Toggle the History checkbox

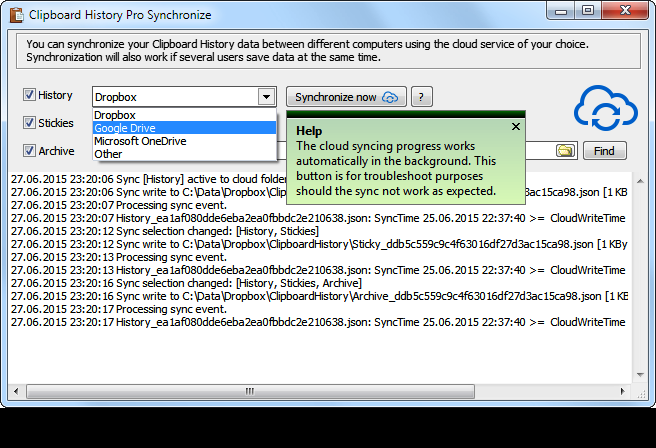point(29,95)
